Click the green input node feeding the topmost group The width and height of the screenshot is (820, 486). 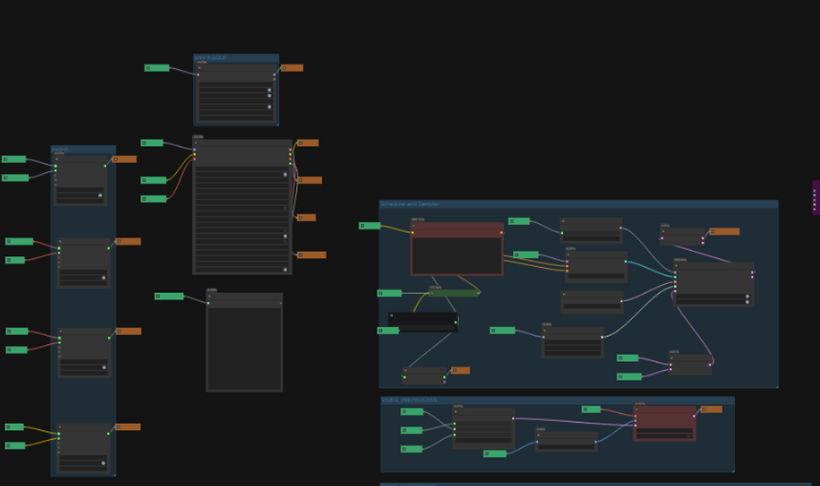click(x=156, y=68)
